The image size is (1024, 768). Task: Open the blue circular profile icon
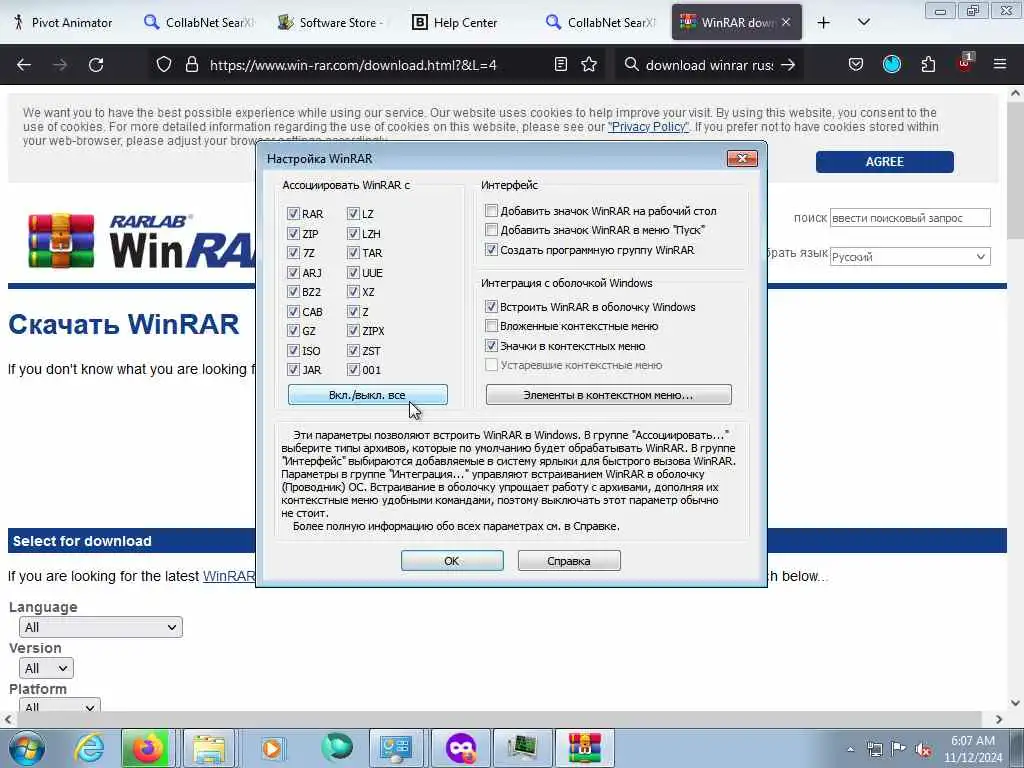[x=891, y=65]
